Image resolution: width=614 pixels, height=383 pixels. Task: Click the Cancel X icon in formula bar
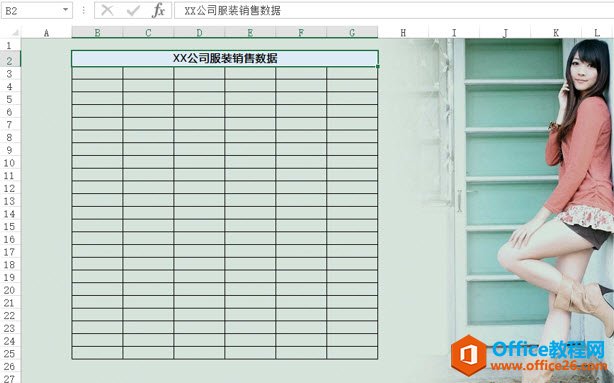[107, 11]
